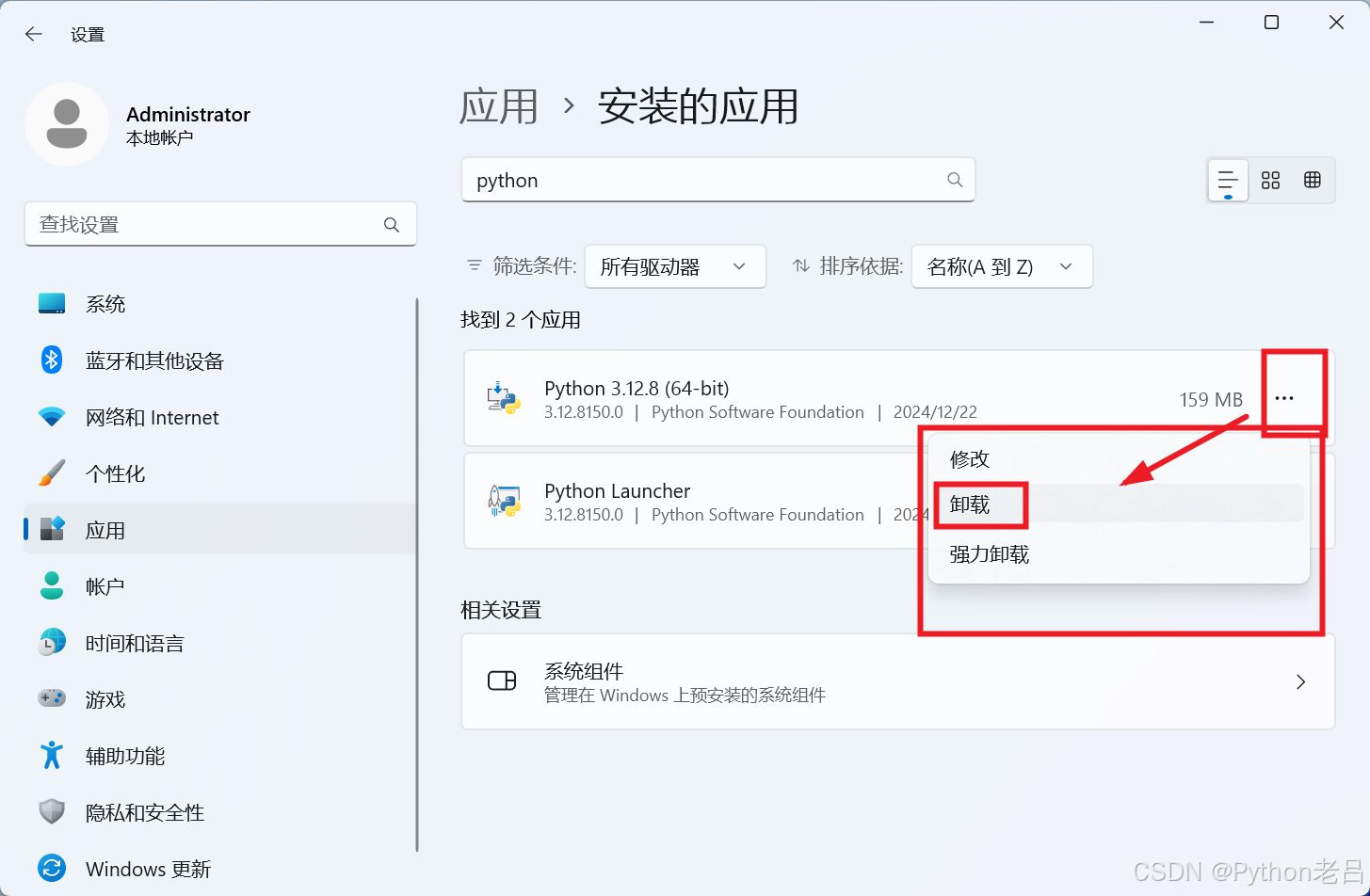Viewport: 1370px width, 896px height.
Task: Click the 本地帐户 label under Administrator
Action: point(160,138)
